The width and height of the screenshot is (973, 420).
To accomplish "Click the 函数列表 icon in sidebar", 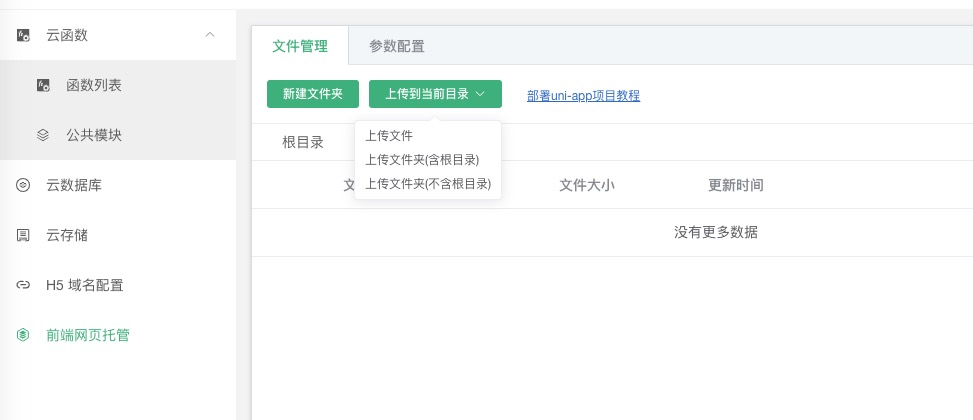I will (43, 85).
